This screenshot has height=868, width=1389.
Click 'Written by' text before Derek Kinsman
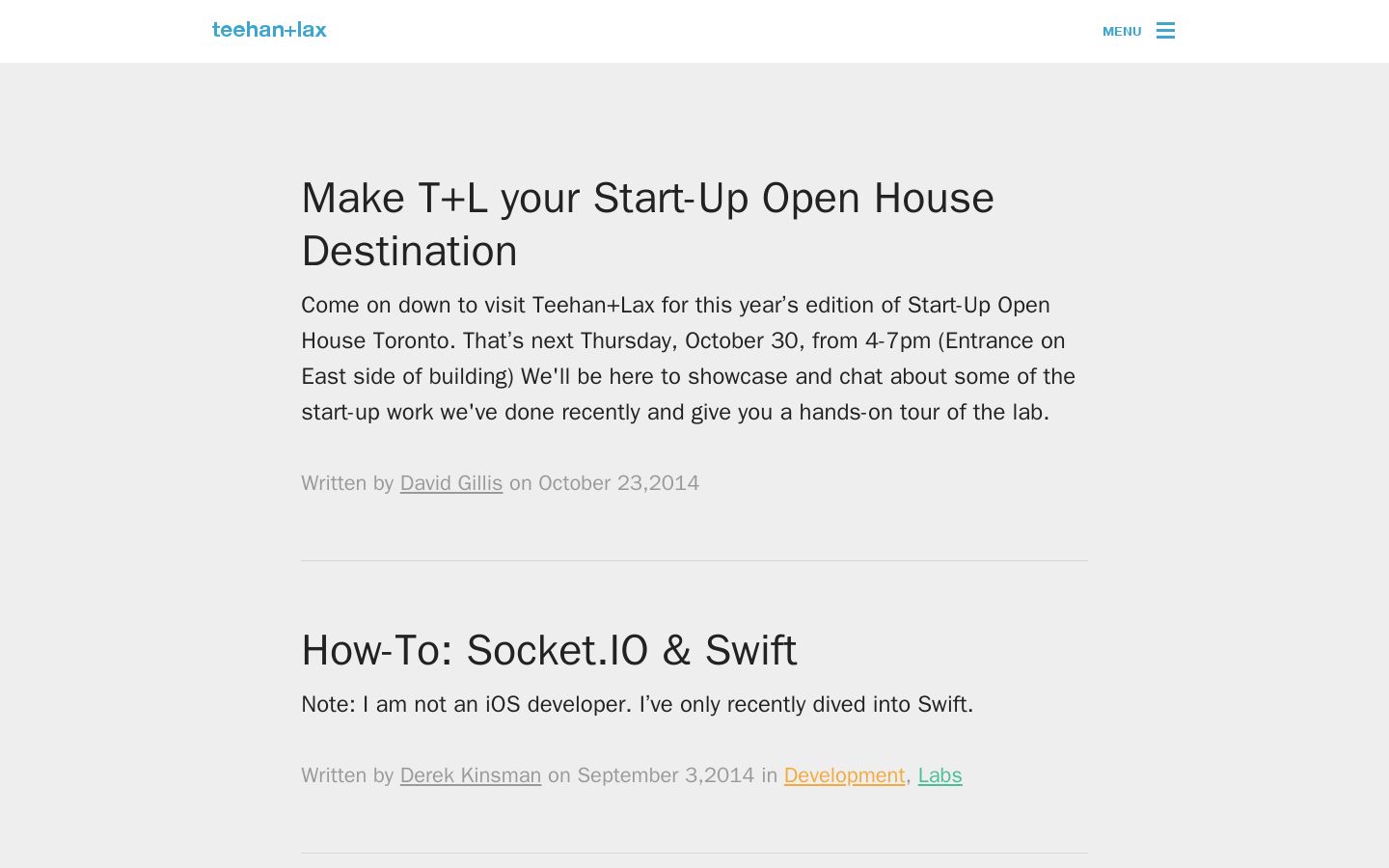[x=347, y=775]
